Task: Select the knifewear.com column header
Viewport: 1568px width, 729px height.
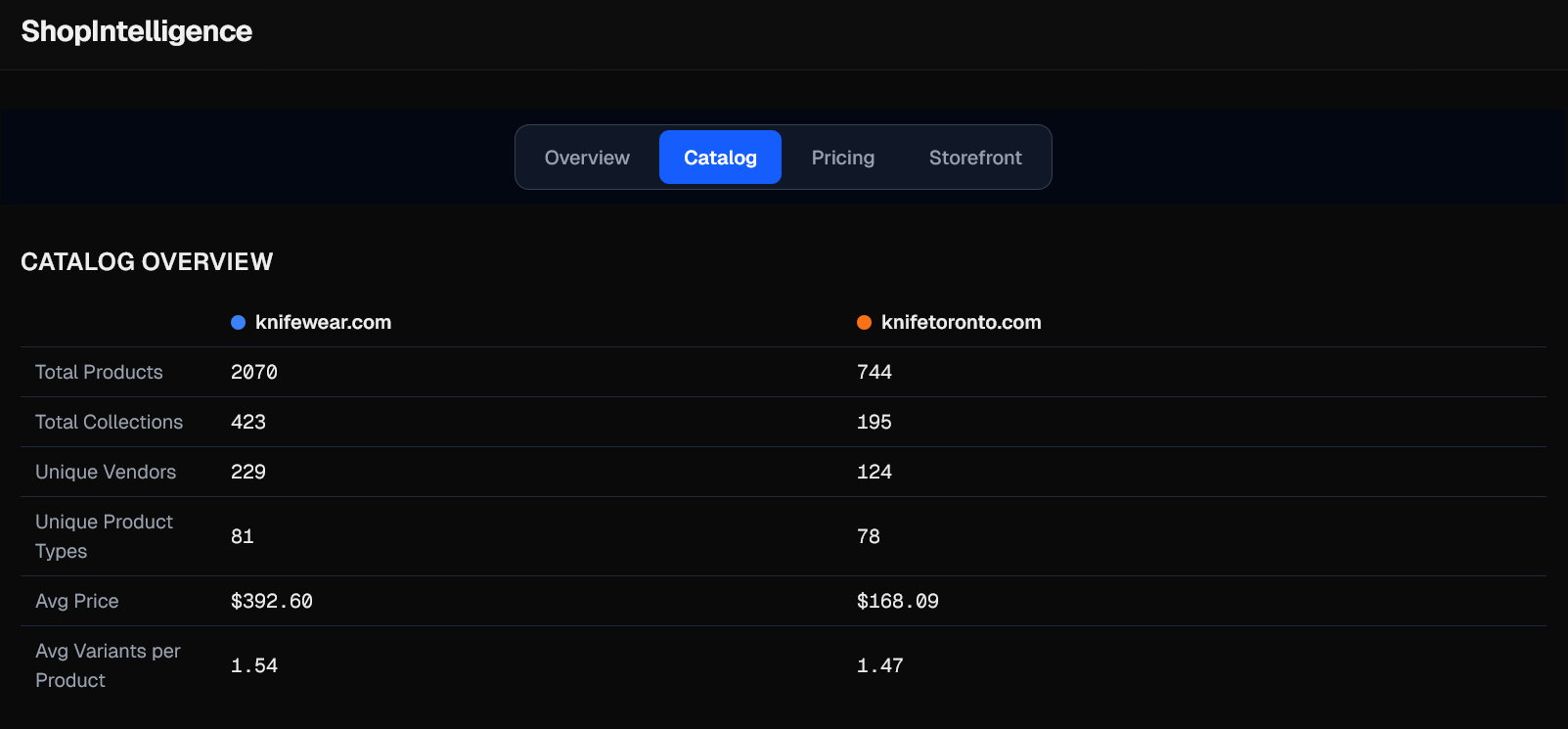Action: point(323,322)
